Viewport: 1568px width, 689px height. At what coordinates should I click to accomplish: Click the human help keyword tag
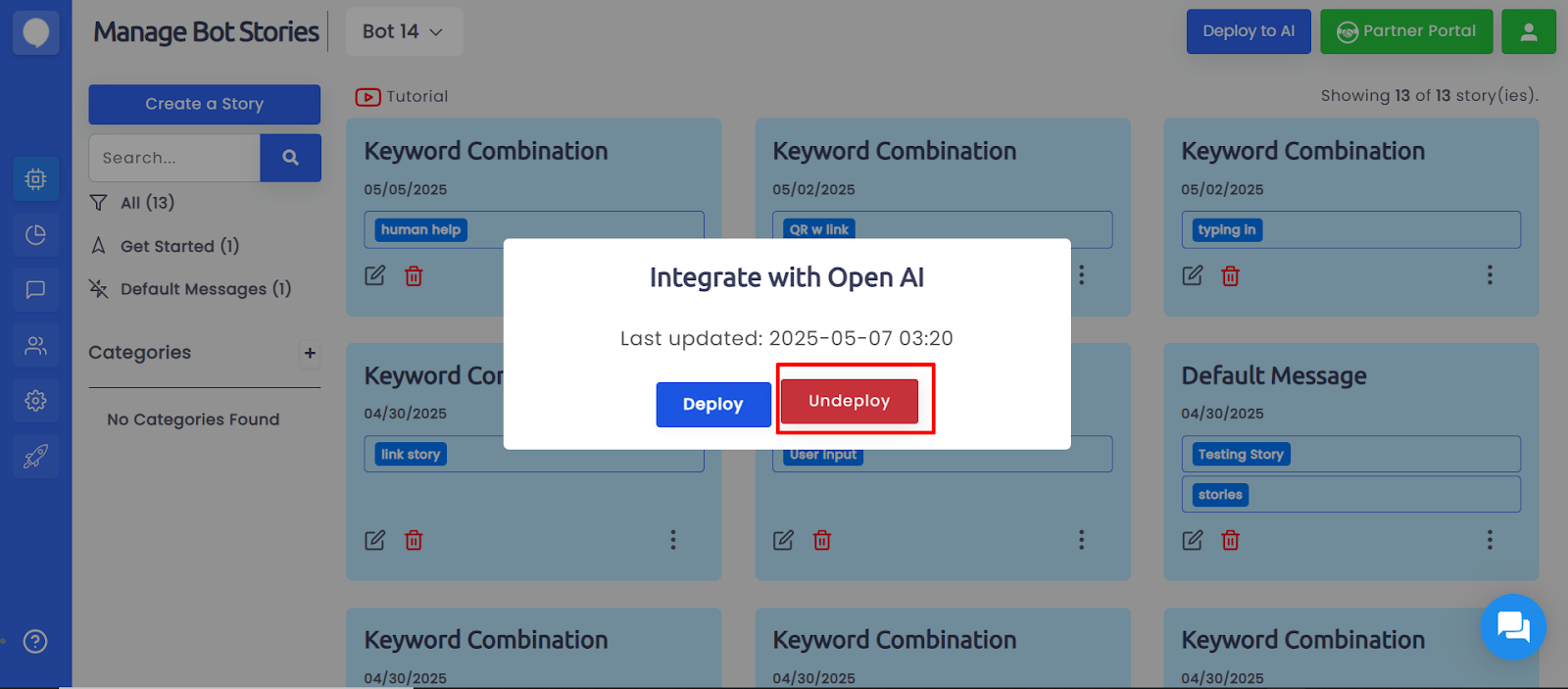(420, 230)
